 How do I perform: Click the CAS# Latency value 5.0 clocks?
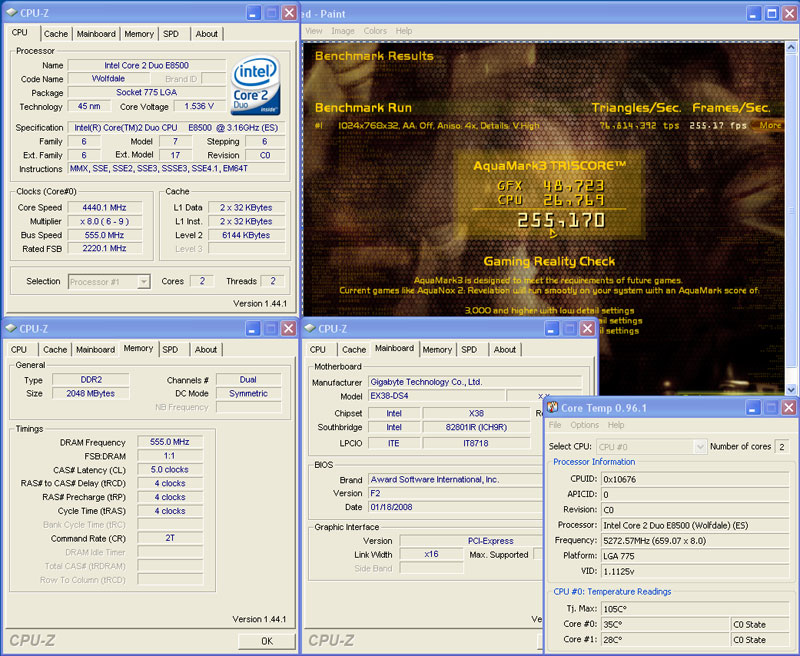pos(170,469)
